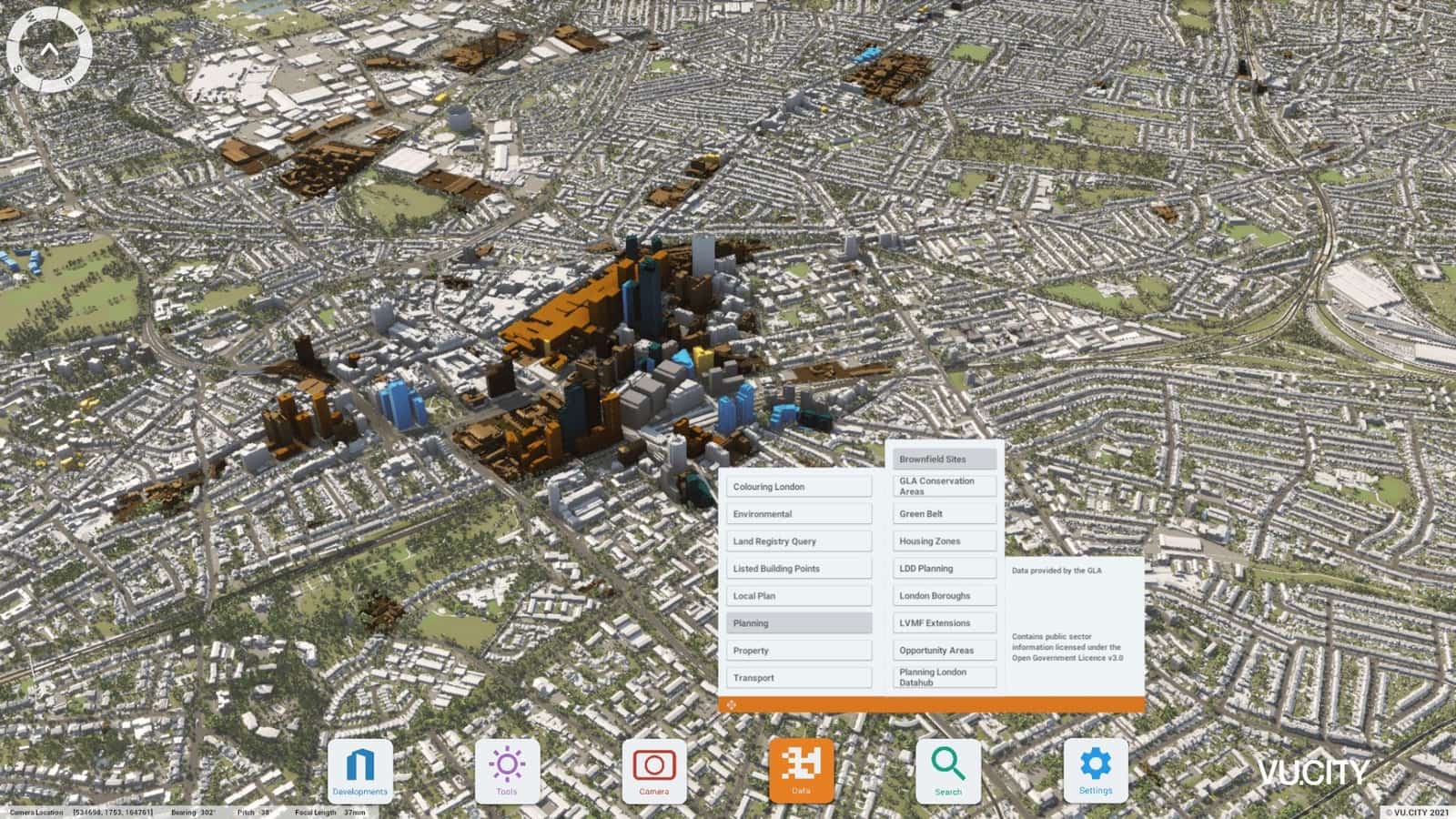The width and height of the screenshot is (1456, 819).
Task: Click the Planning London Datahub button
Action: coord(944,676)
